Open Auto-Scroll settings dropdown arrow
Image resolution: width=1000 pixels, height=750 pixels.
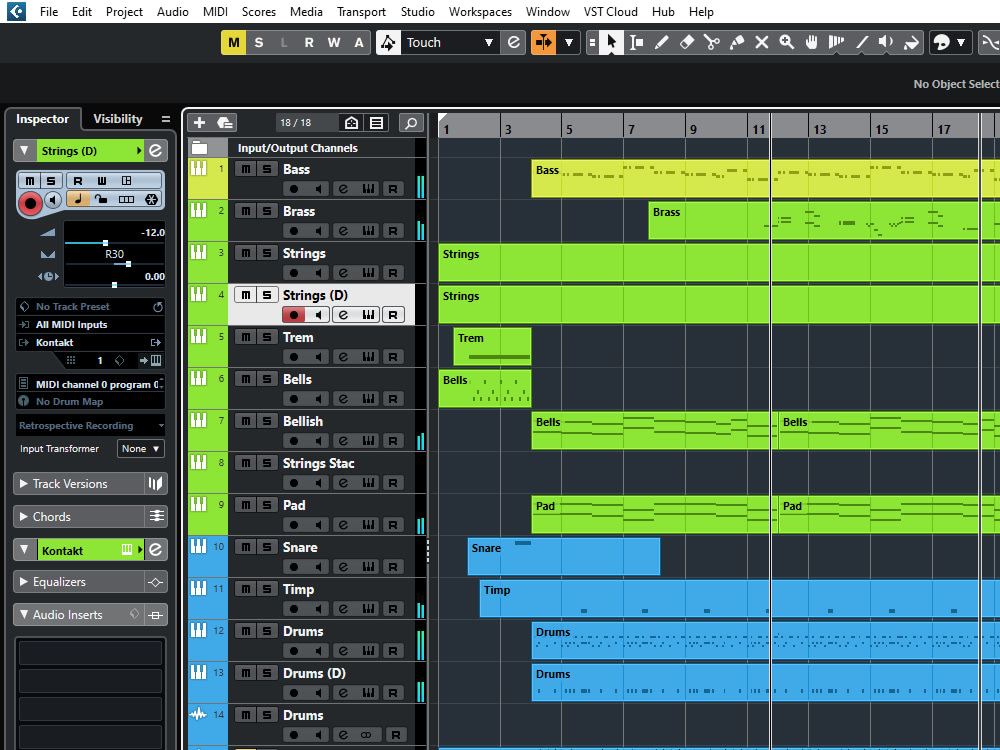[x=568, y=42]
